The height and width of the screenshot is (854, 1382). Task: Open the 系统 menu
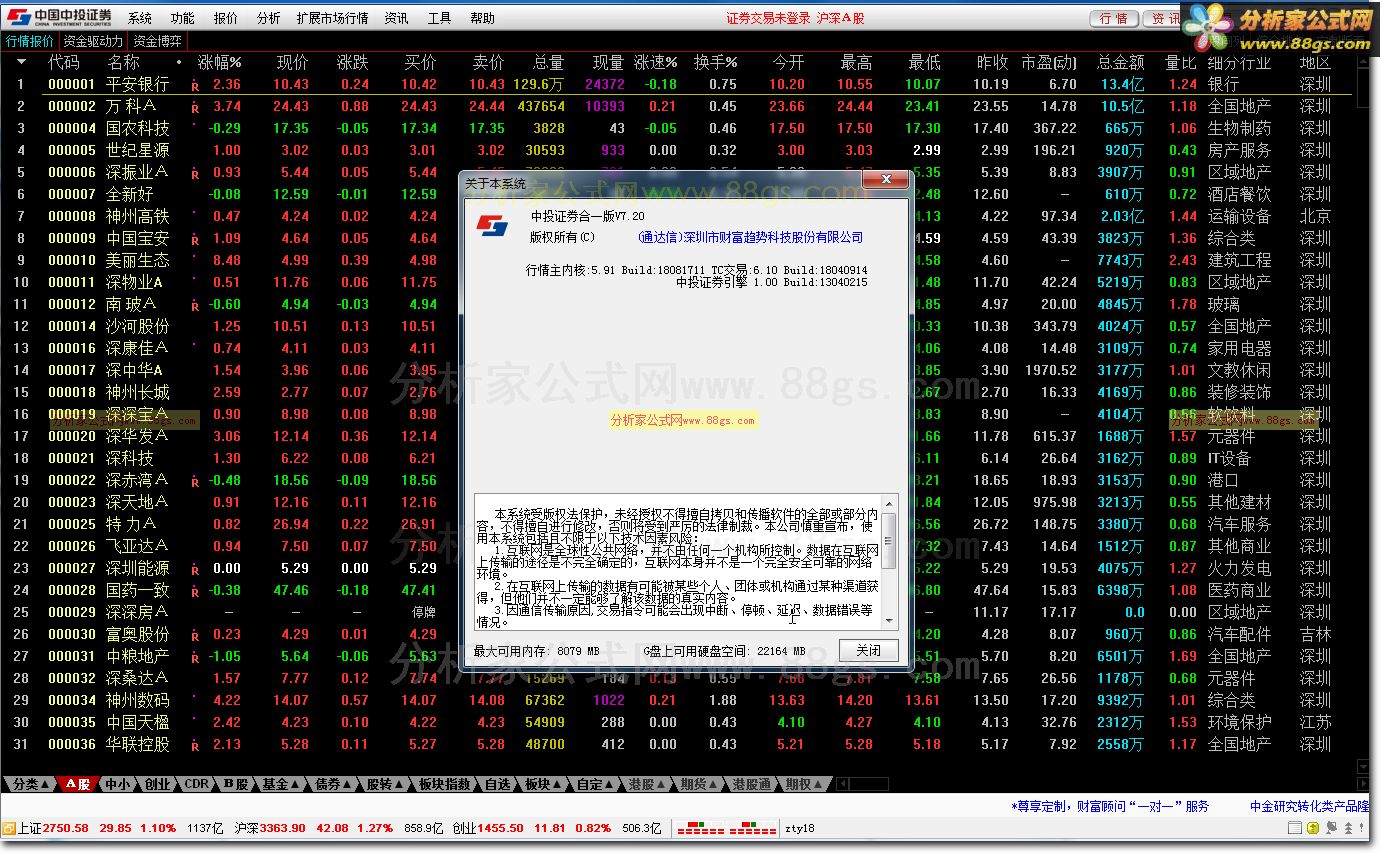point(140,18)
